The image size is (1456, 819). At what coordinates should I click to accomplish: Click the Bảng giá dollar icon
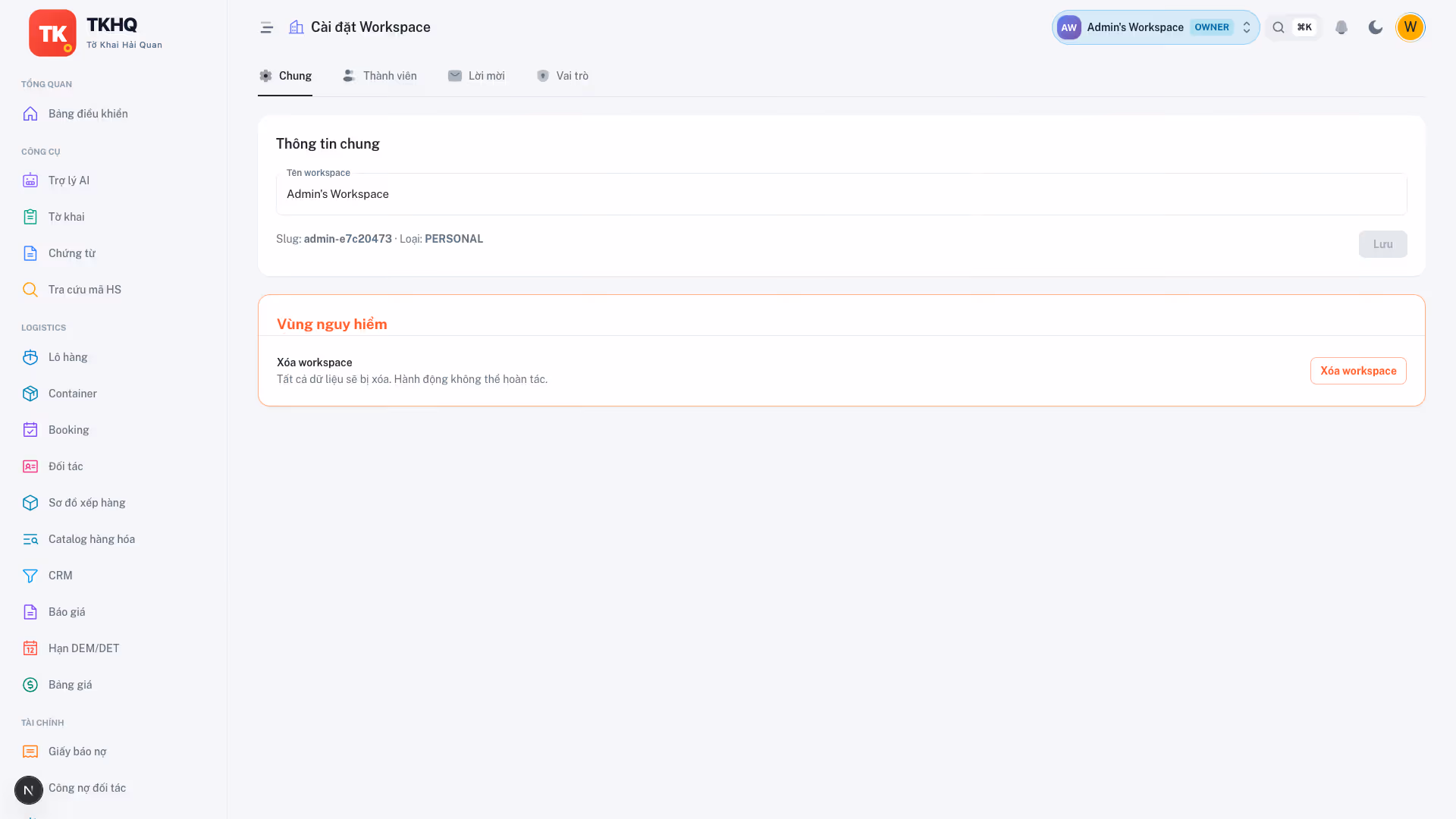30,685
